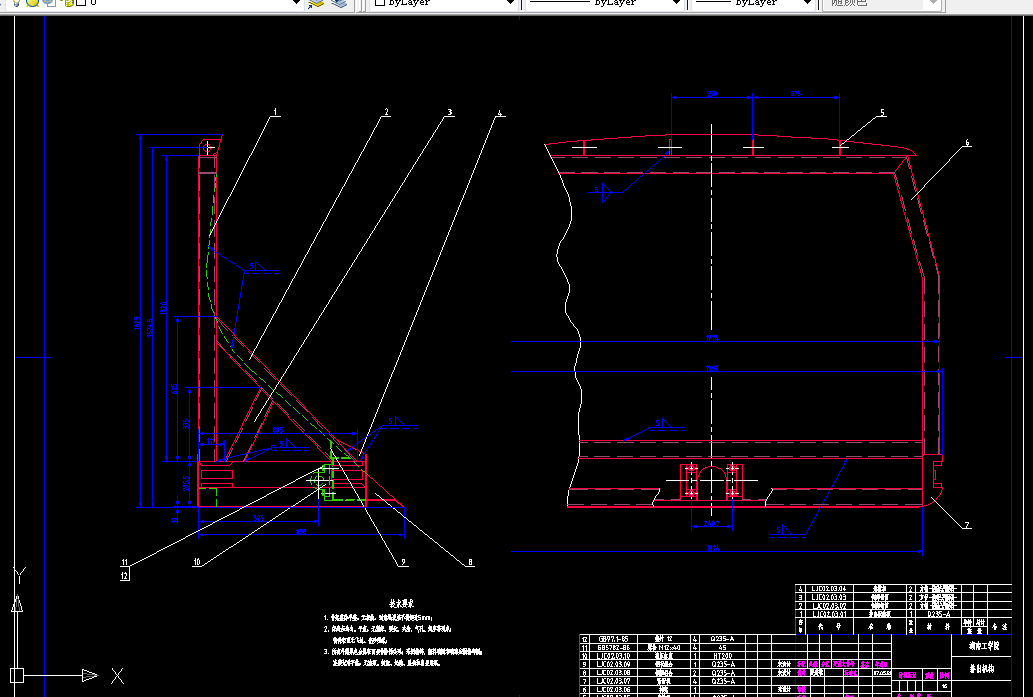Expand the color ByLayer dropdown
This screenshot has height=697, width=1033.
click(x=510, y=3)
